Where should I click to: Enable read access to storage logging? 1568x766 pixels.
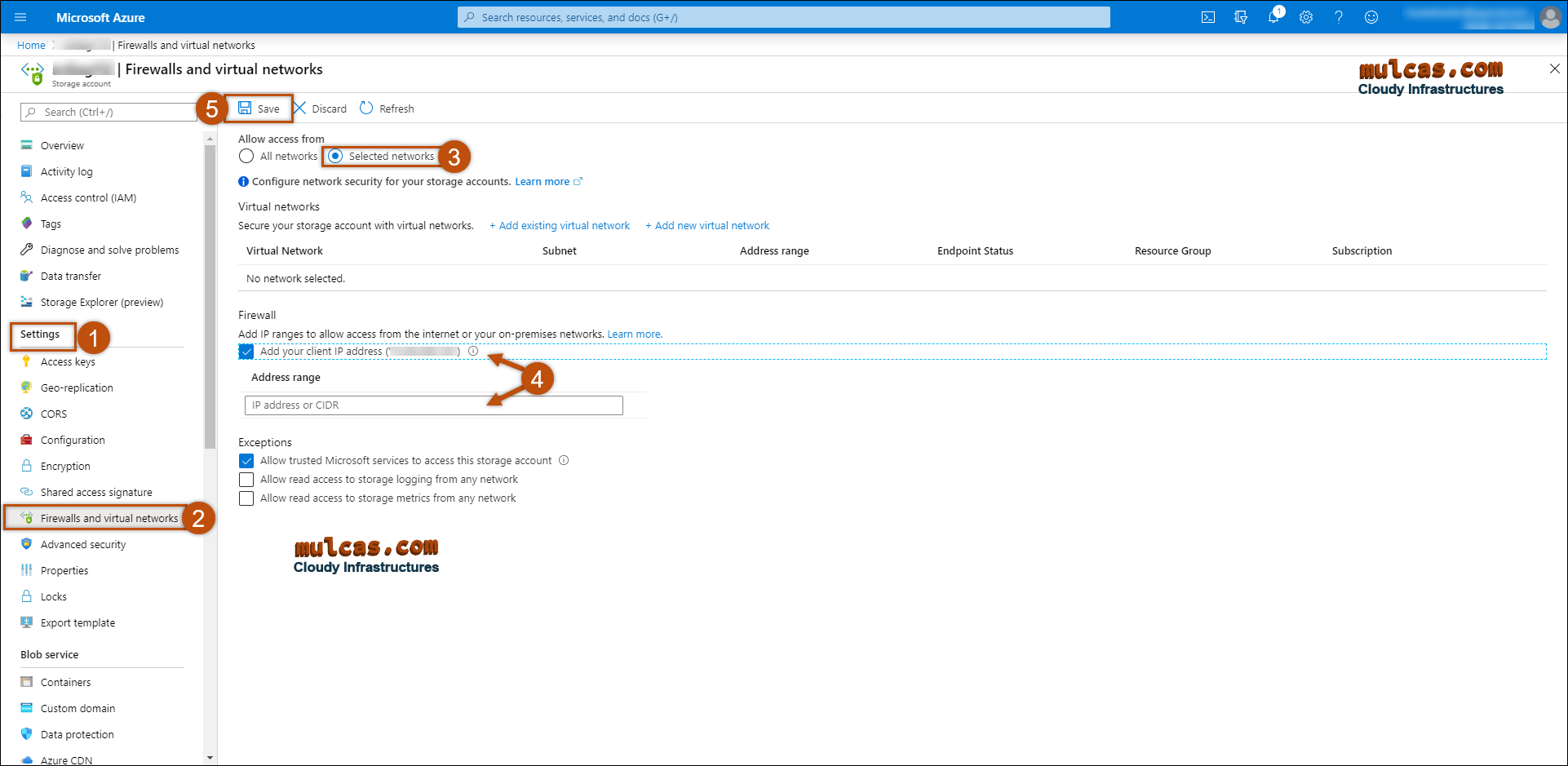(246, 480)
